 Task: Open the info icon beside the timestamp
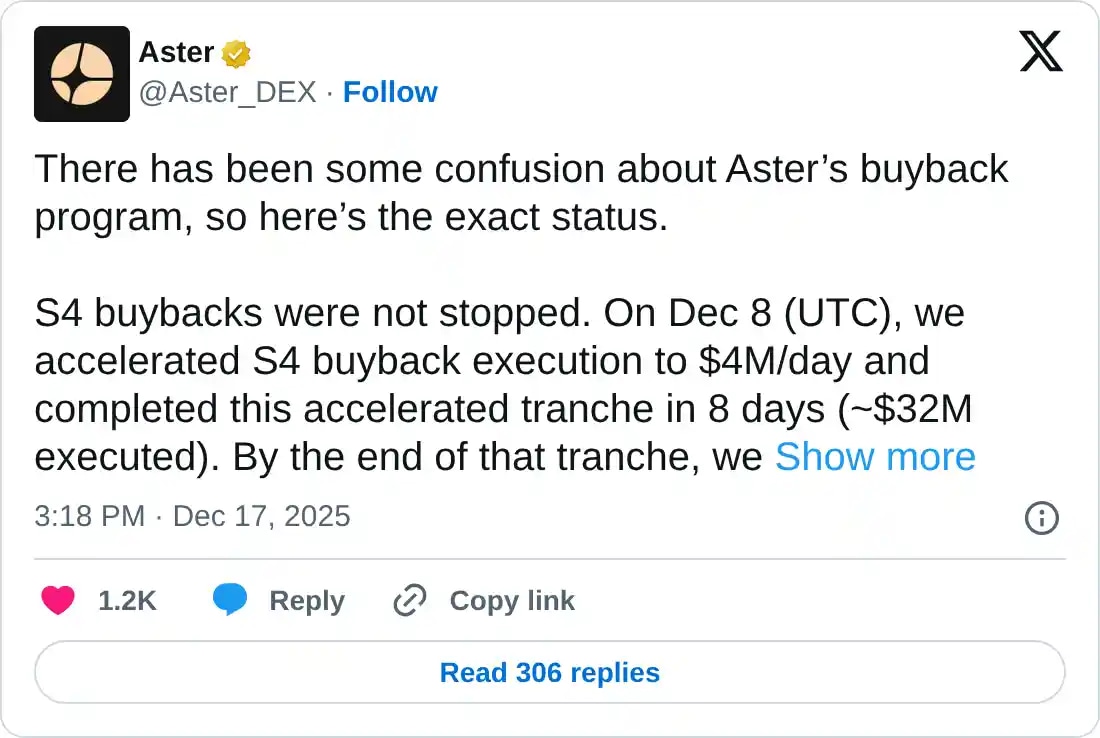[x=1041, y=518]
